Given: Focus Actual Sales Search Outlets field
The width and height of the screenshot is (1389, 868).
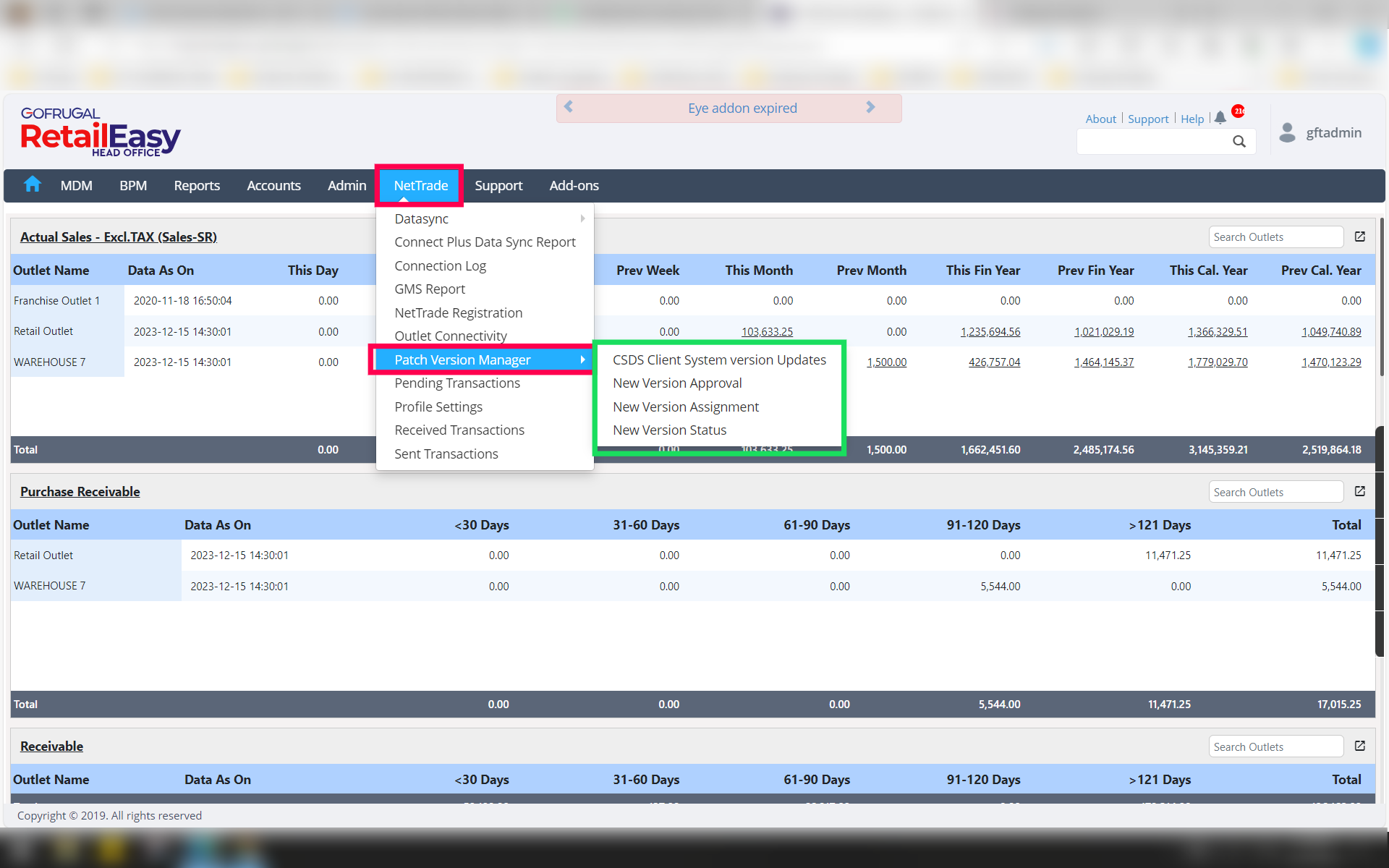Looking at the screenshot, I should pos(1275,237).
